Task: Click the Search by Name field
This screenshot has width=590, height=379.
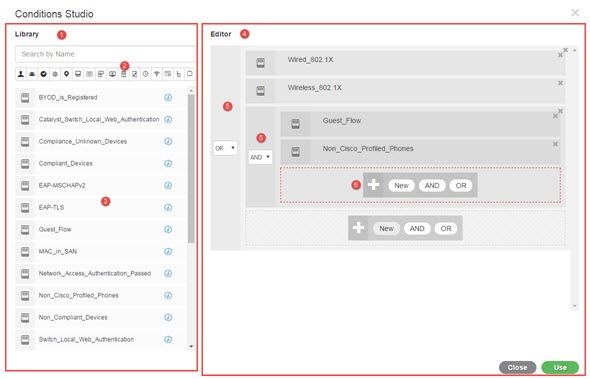Action: click(x=105, y=54)
